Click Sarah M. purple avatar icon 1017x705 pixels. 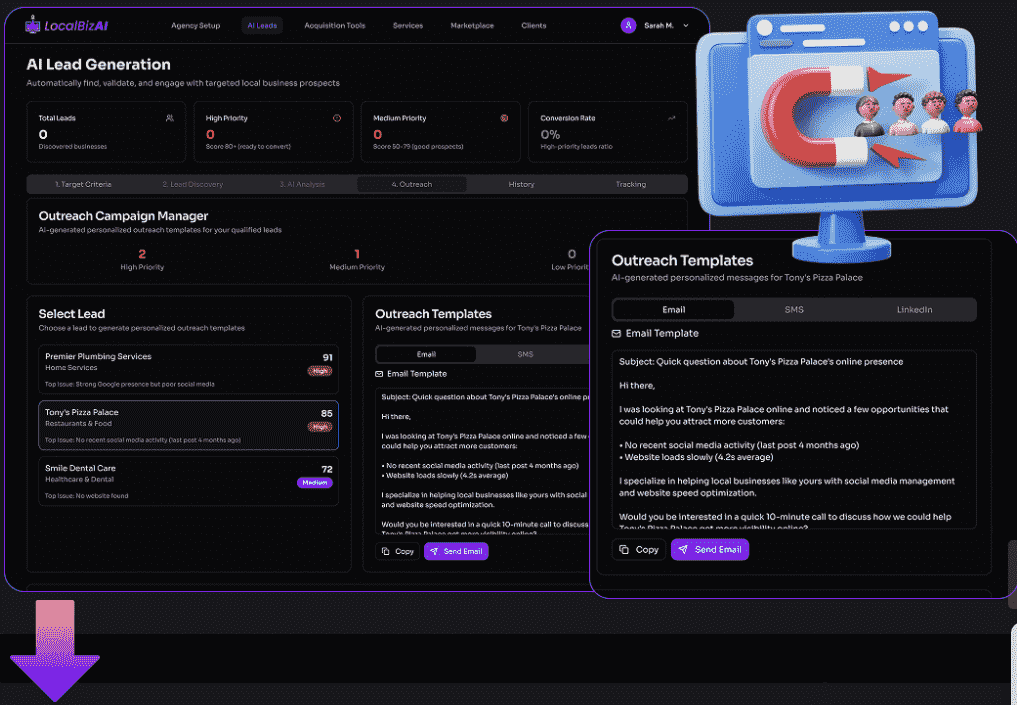point(628,25)
